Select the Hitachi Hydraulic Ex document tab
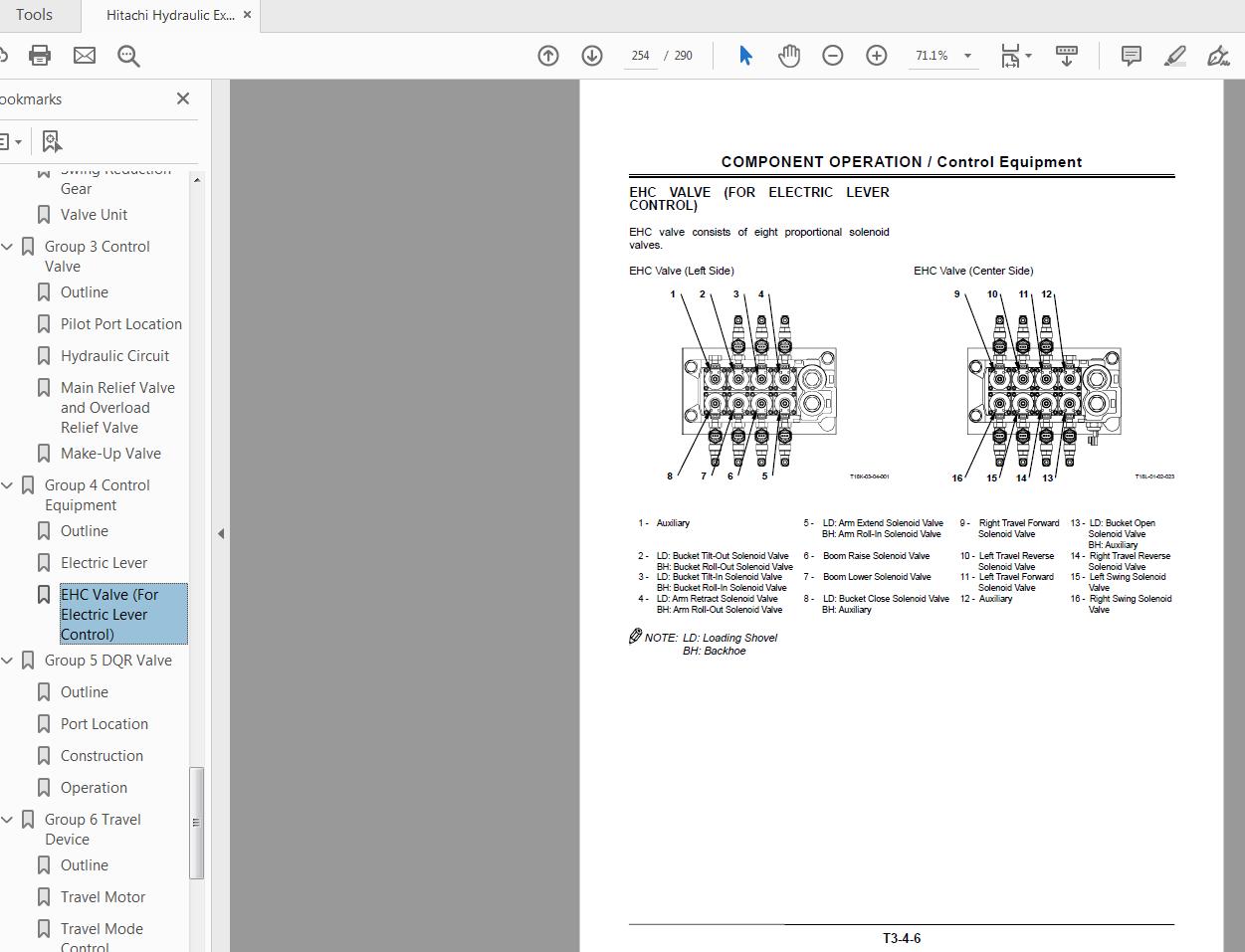 click(x=170, y=15)
